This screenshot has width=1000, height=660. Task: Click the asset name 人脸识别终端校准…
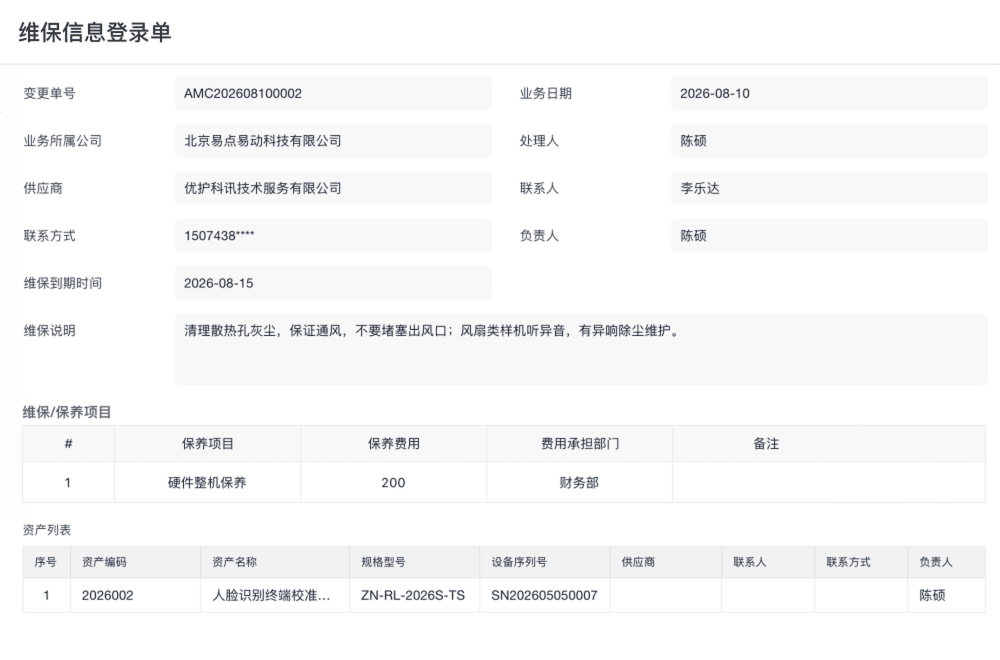click(271, 596)
